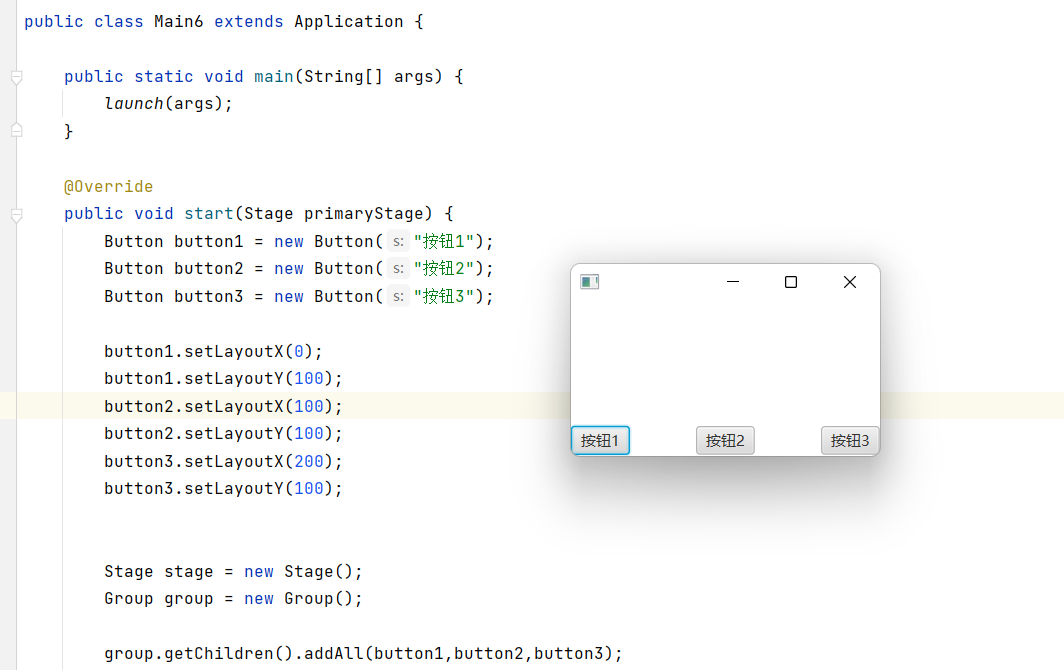Click the button1.setLayoutX(0) line
Image resolution: width=1064 pixels, height=670 pixels.
click(213, 352)
